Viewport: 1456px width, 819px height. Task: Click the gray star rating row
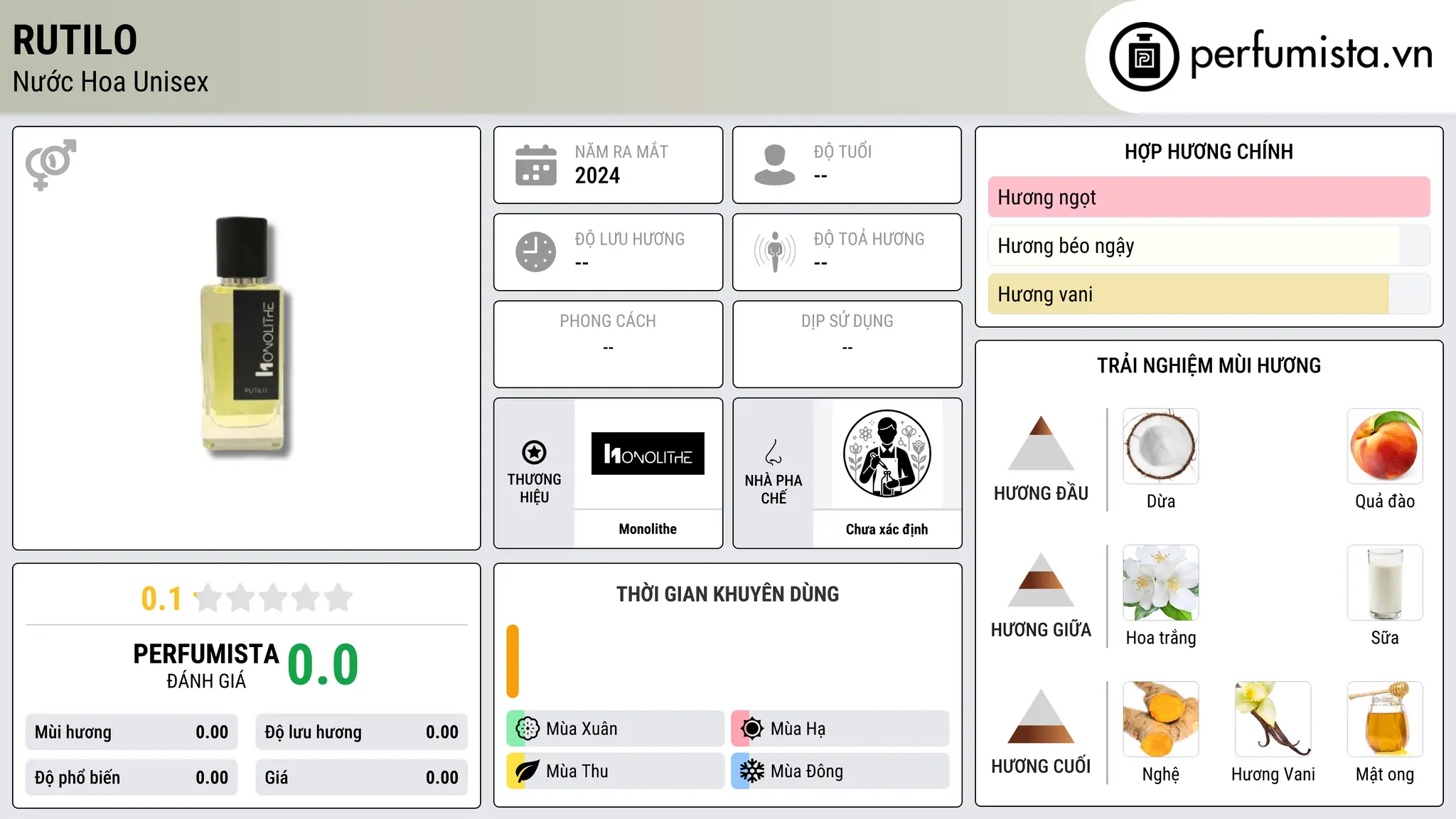[x=274, y=598]
